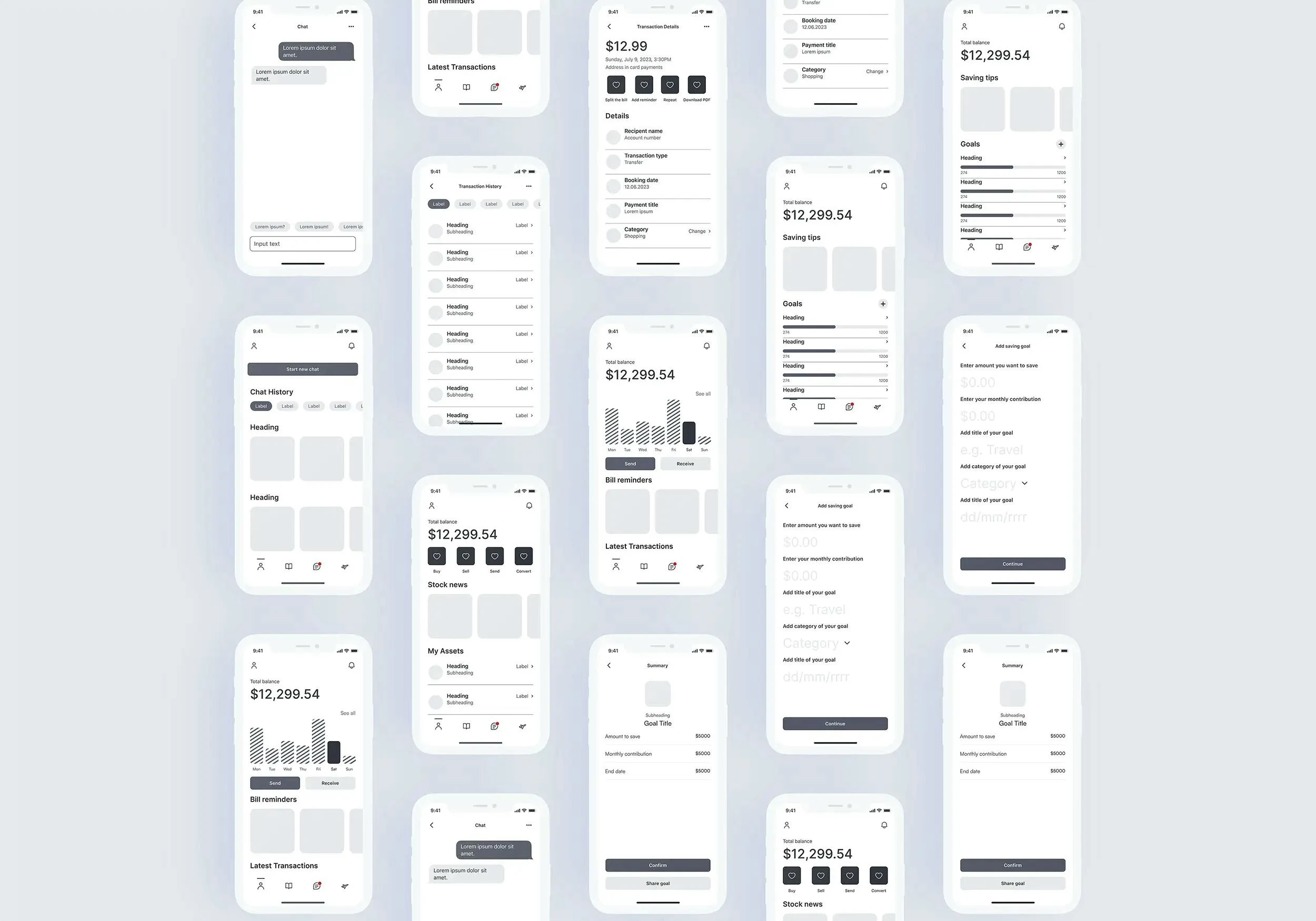Click the Continue button on saving goal

(x=834, y=723)
